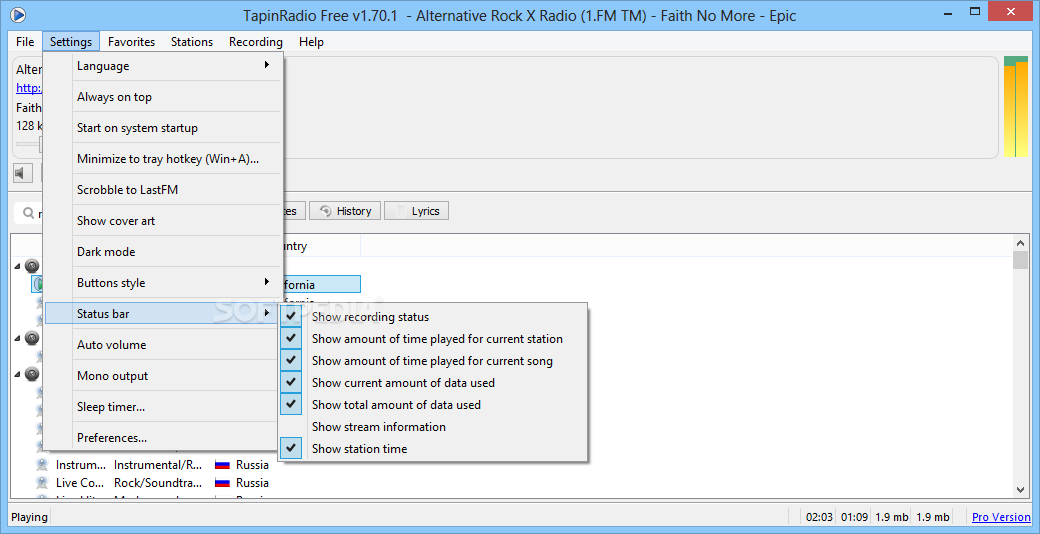Screen dimensions: 1040x534
Task: Click the search magnifier icon
Action: click(x=29, y=213)
